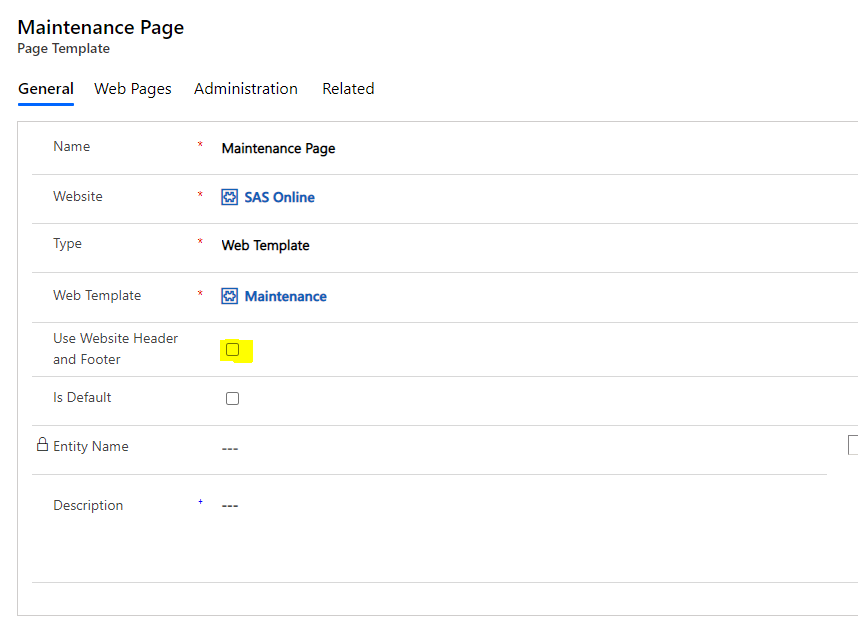This screenshot has height=618, width=858.
Task: Check the Is Default checkbox
Action: (232, 398)
